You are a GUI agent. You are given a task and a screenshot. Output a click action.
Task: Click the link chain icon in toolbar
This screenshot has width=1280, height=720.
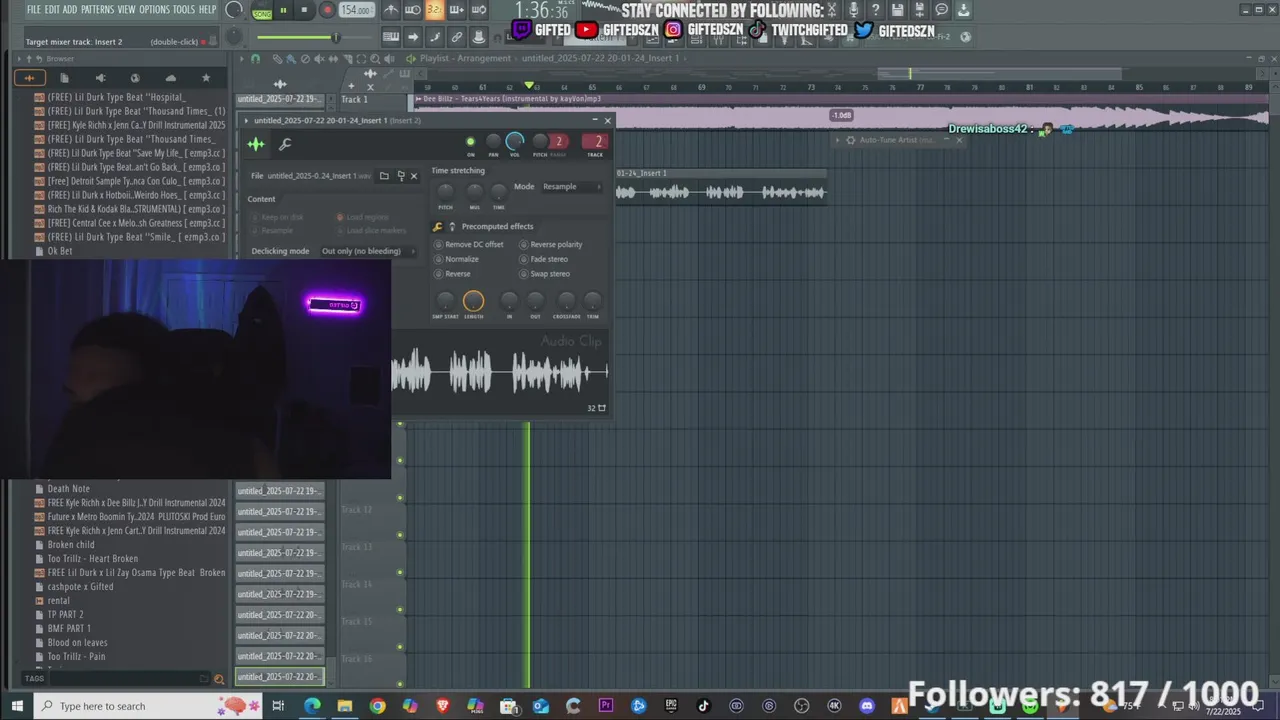point(457,37)
